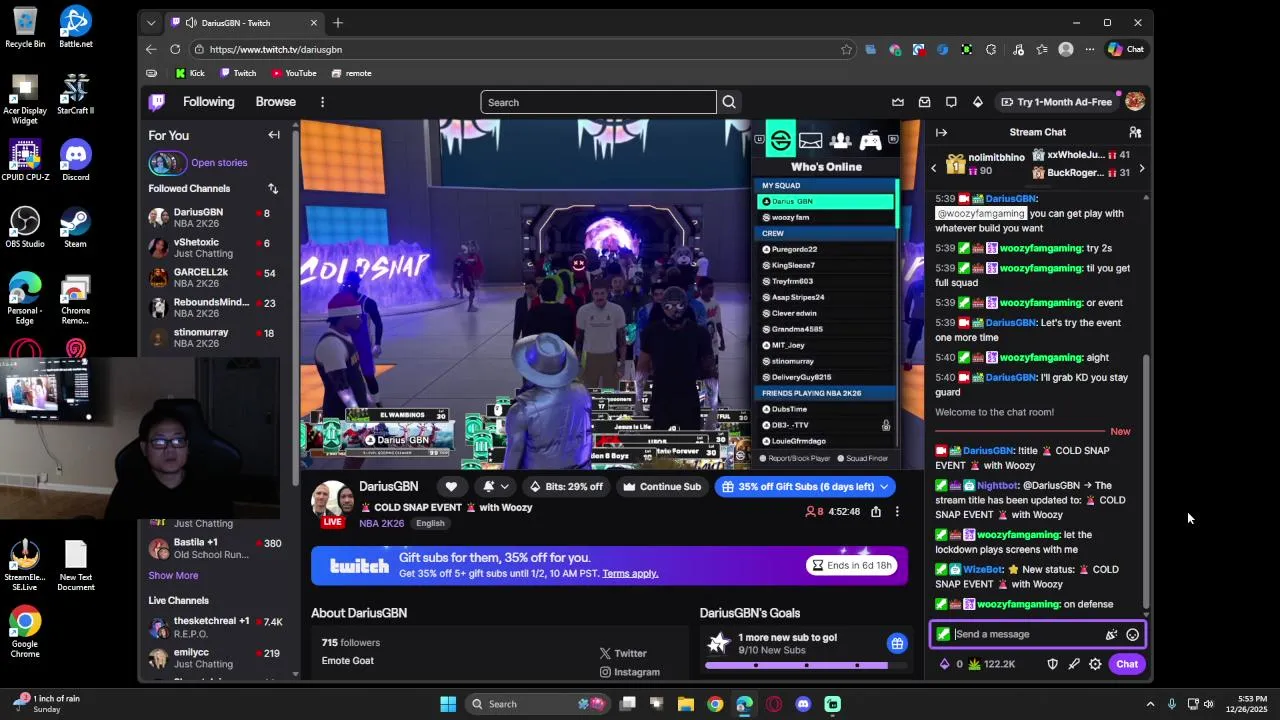Open Whispers speech bubble icon
1280x720 pixels.
[951, 102]
